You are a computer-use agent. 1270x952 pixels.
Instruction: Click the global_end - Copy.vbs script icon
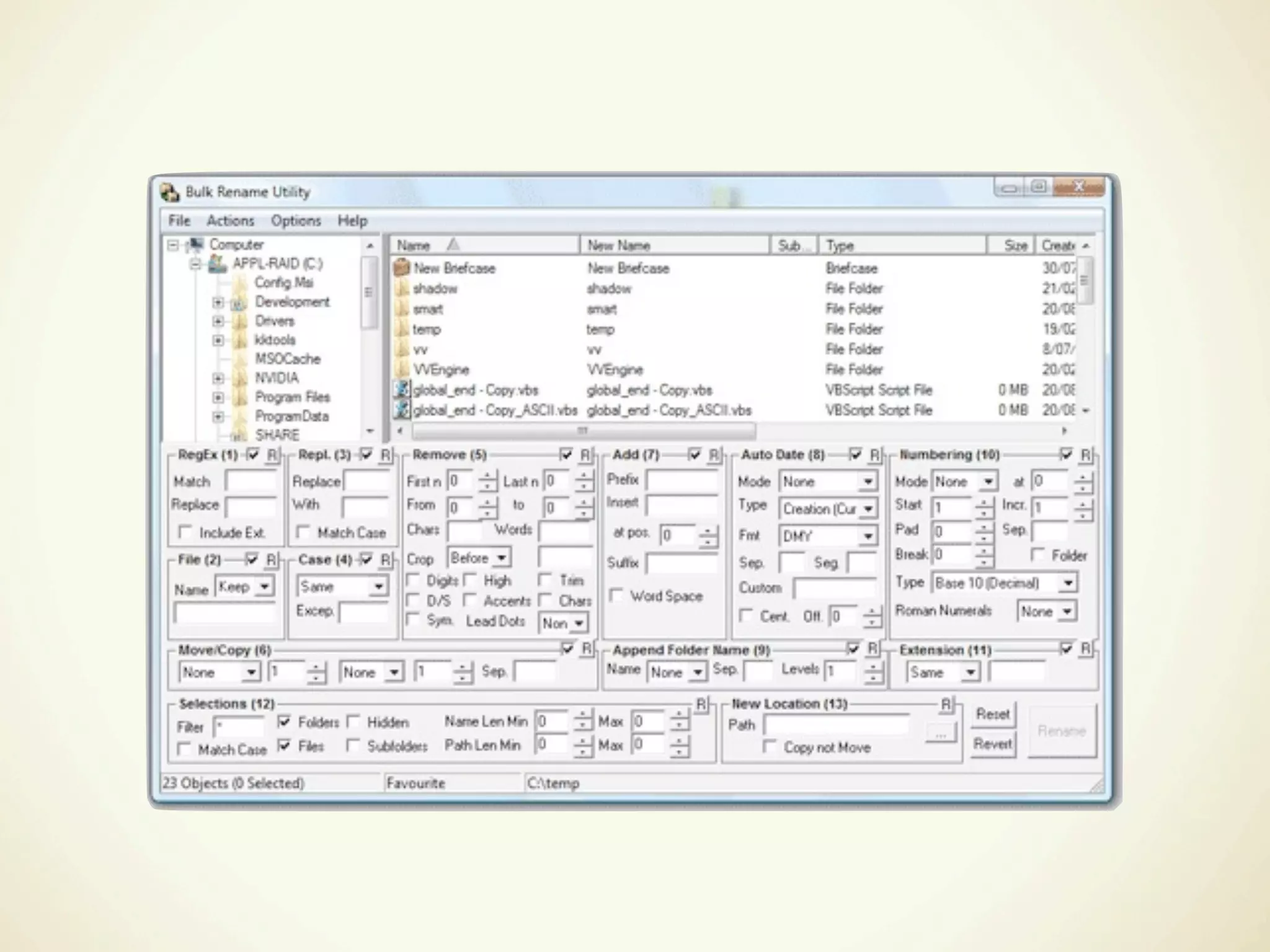[x=402, y=390]
